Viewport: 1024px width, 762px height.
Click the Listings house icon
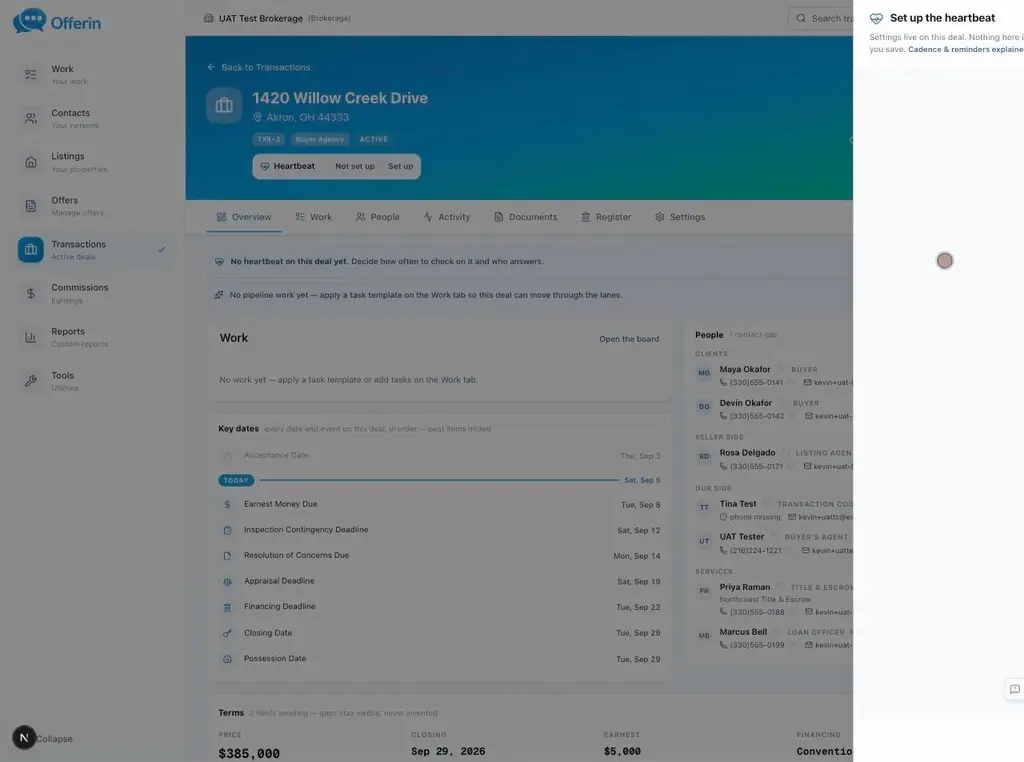[31, 162]
